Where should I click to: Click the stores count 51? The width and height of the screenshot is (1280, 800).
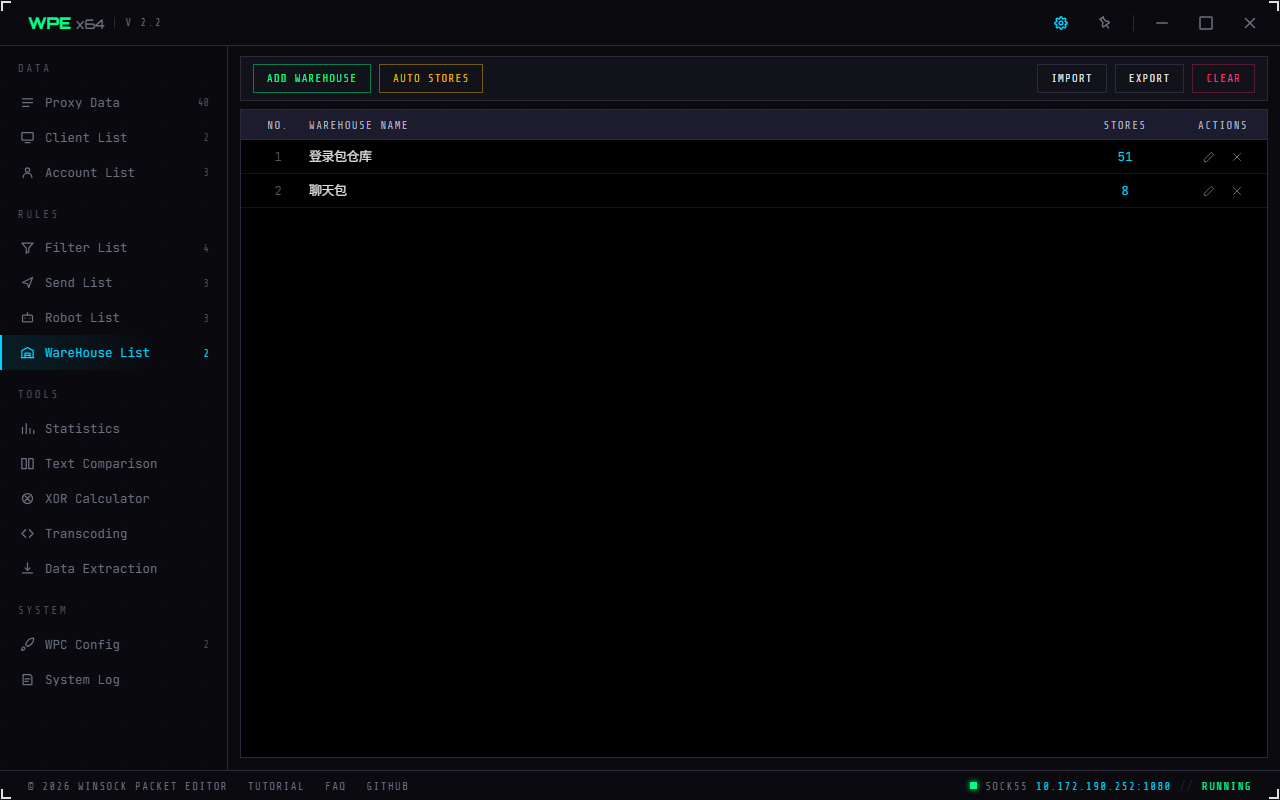click(1125, 157)
